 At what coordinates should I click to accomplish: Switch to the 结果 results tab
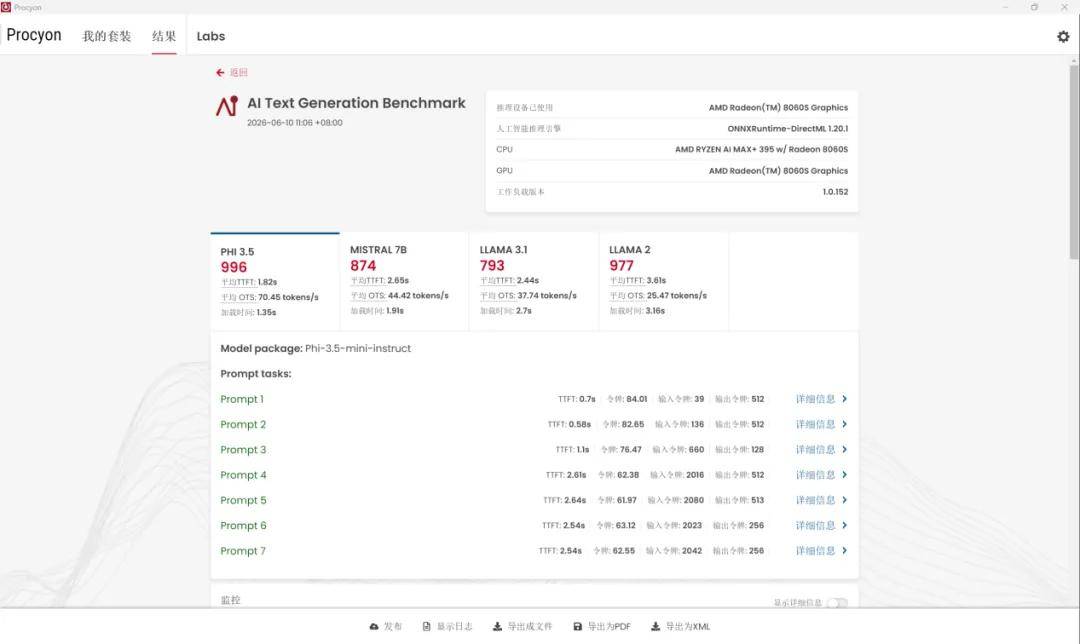pos(164,36)
